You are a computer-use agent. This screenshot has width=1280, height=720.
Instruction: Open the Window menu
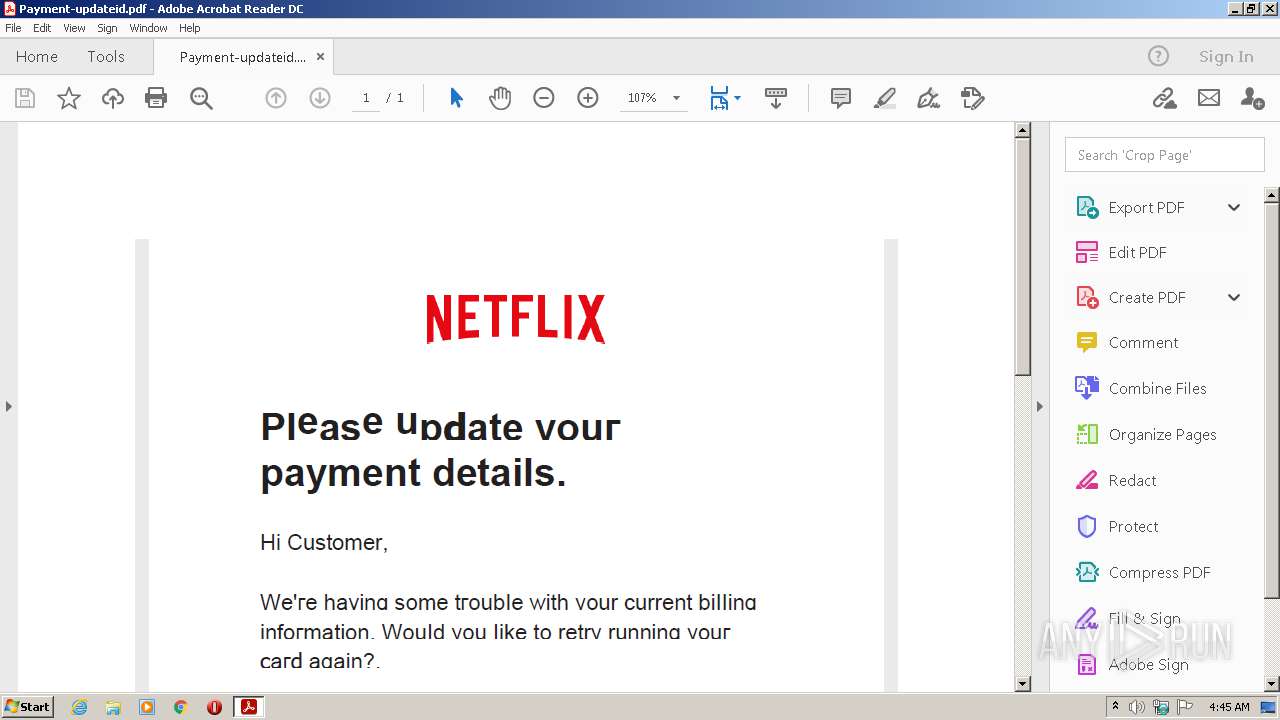[148, 28]
